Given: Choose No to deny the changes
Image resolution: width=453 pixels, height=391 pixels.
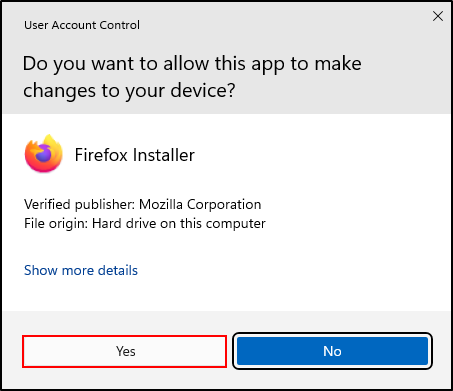Looking at the screenshot, I should pyautogui.click(x=332, y=351).
